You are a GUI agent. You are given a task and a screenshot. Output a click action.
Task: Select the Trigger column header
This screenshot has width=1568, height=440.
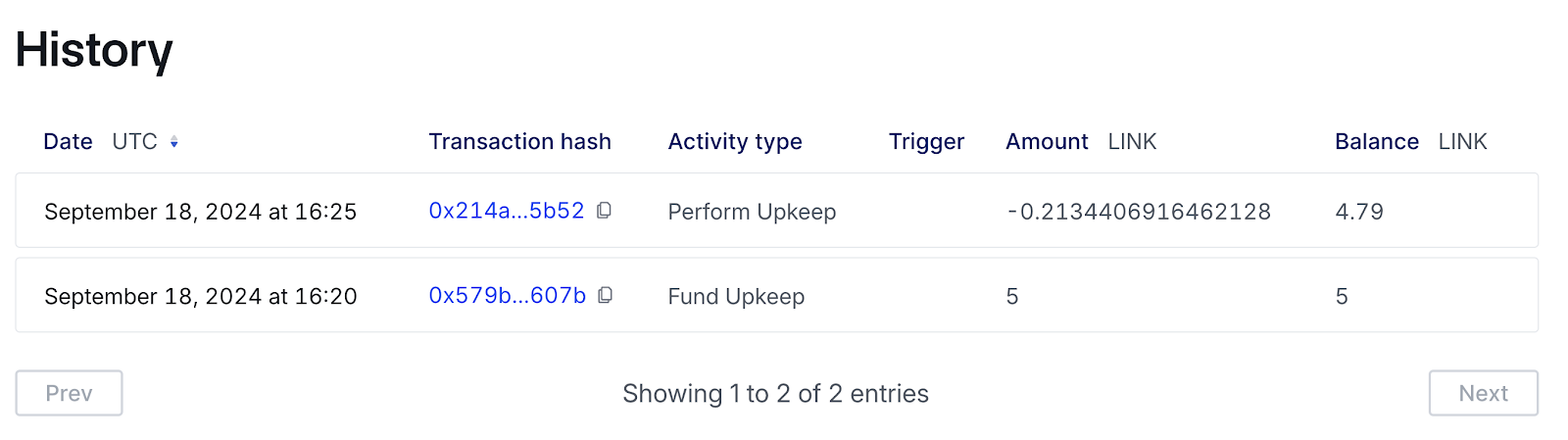coord(926,142)
